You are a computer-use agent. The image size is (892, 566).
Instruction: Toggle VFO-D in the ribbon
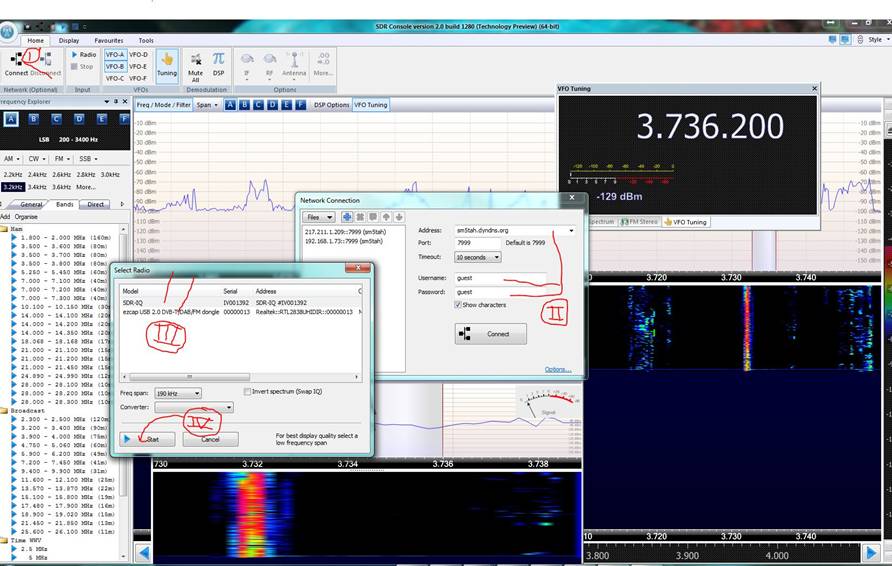tap(138, 55)
